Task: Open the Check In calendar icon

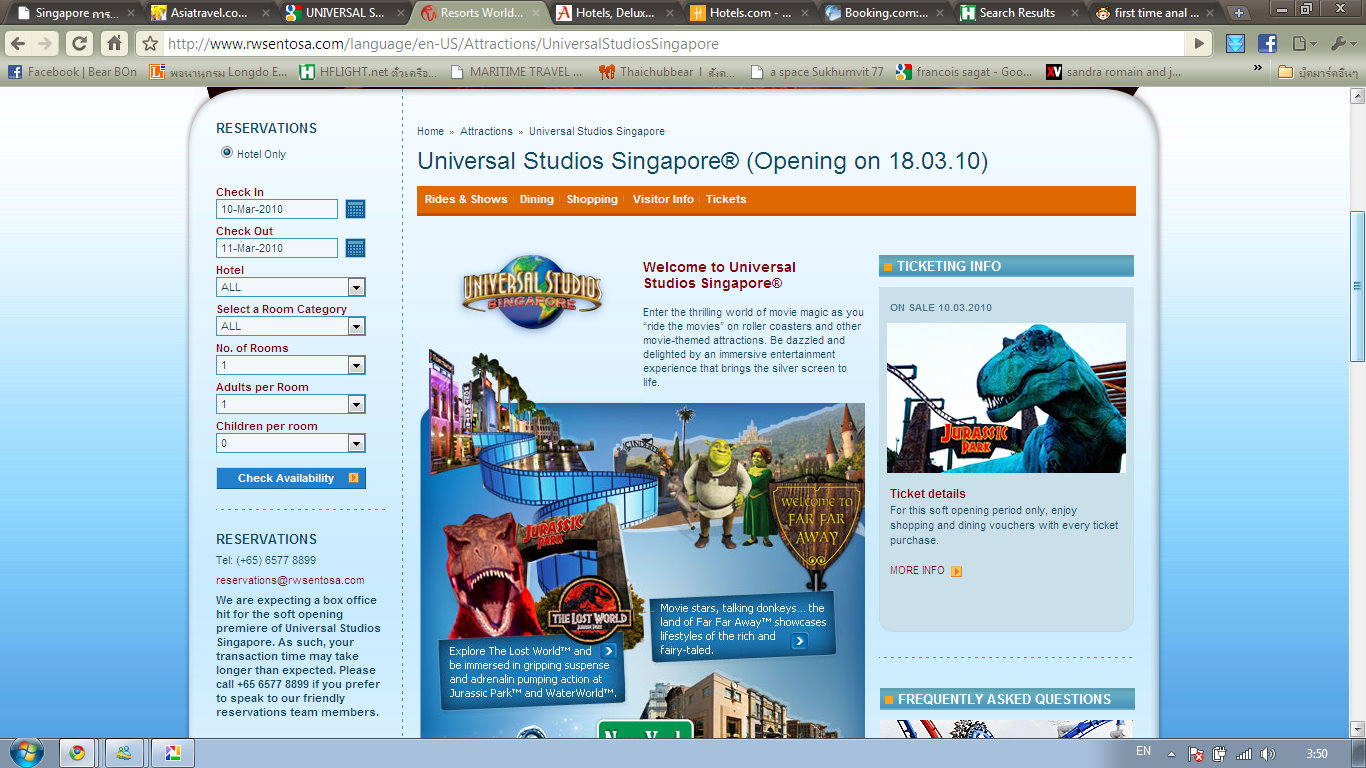Action: coord(355,209)
